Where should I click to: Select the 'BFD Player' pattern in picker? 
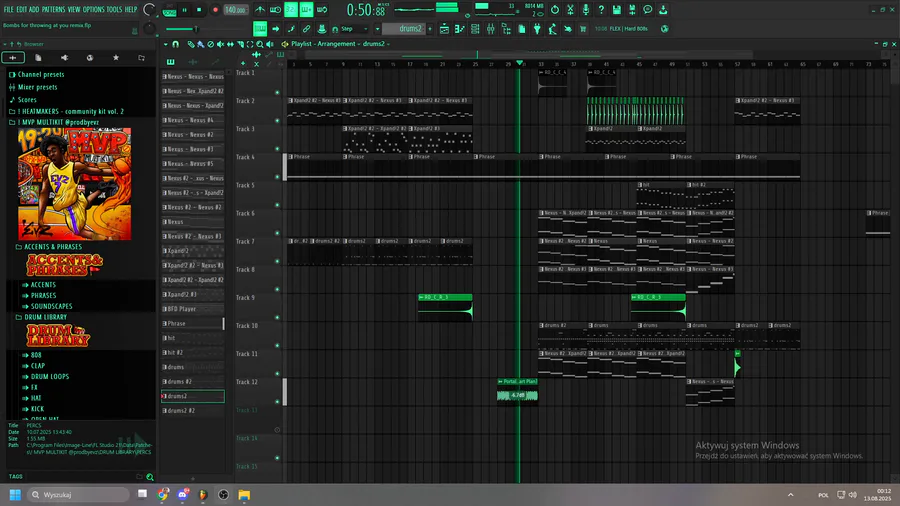(x=193, y=309)
